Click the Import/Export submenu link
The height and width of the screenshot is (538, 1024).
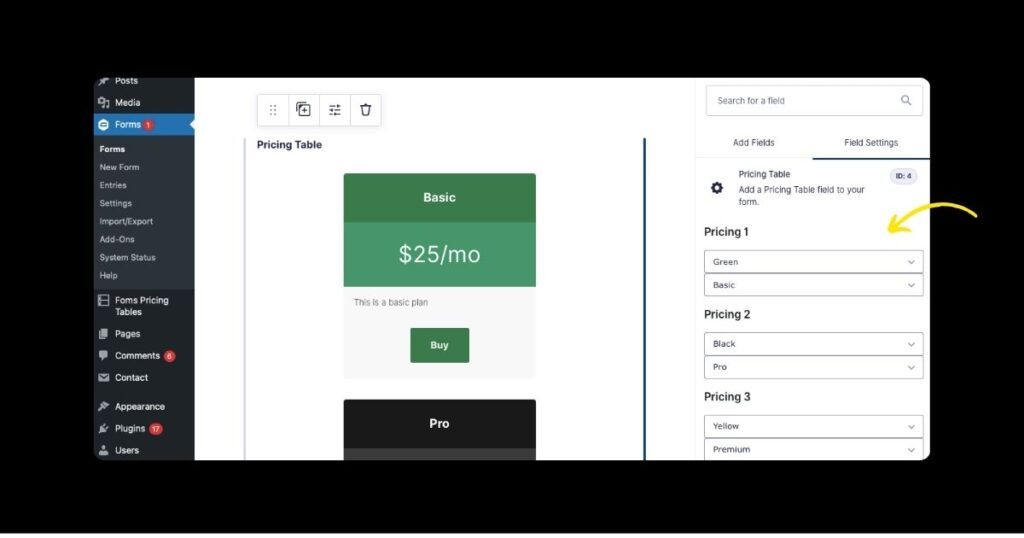[x=126, y=221]
